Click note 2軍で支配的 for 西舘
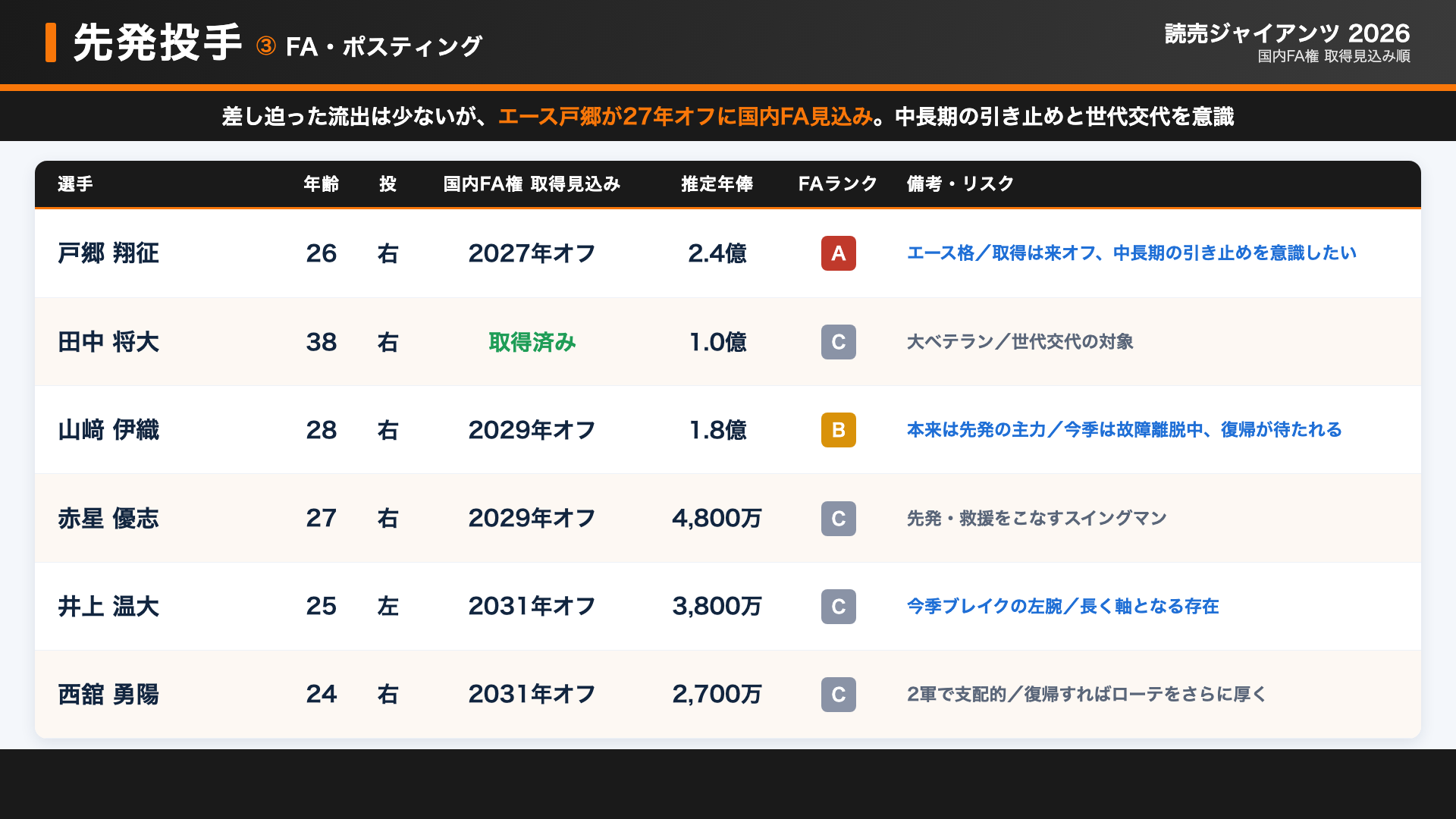The width and height of the screenshot is (1456, 819). 1087,695
